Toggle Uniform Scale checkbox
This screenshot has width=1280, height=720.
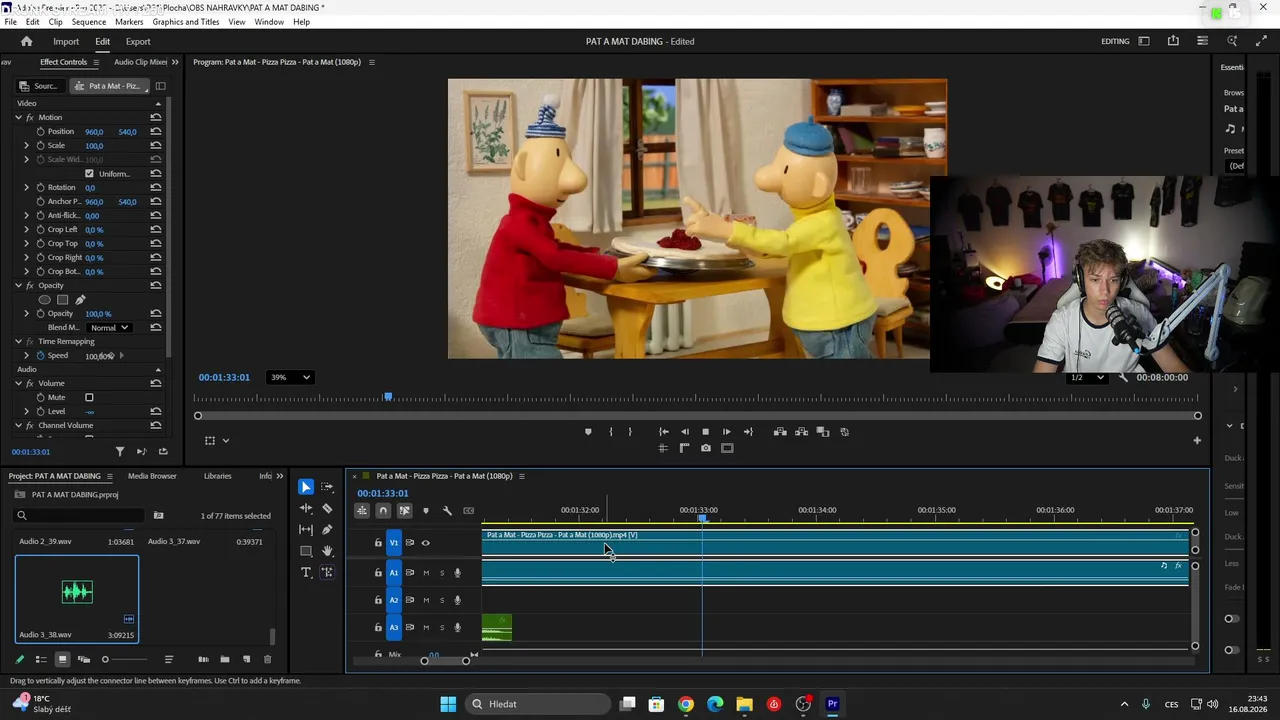click(89, 174)
